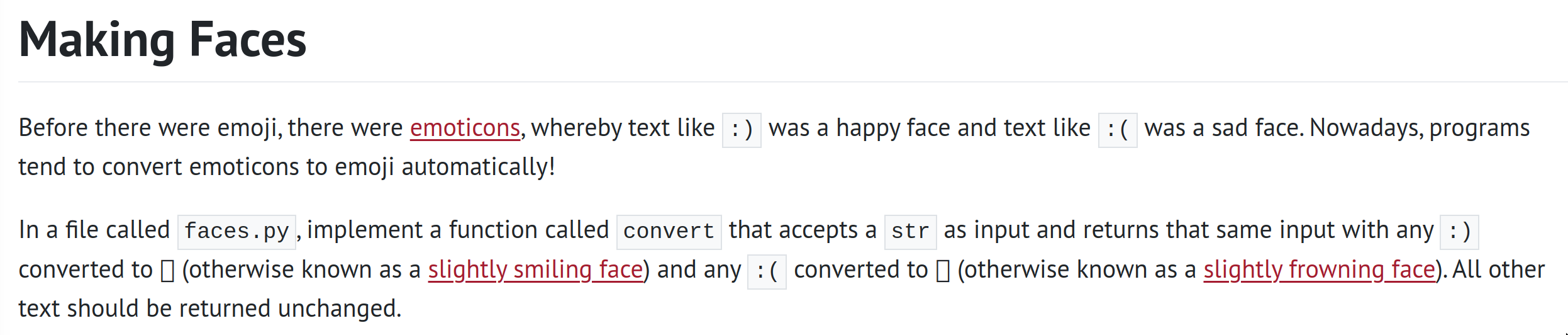Click the "convert" inline code snippet
The width and height of the screenshot is (1568, 335).
pos(669,232)
